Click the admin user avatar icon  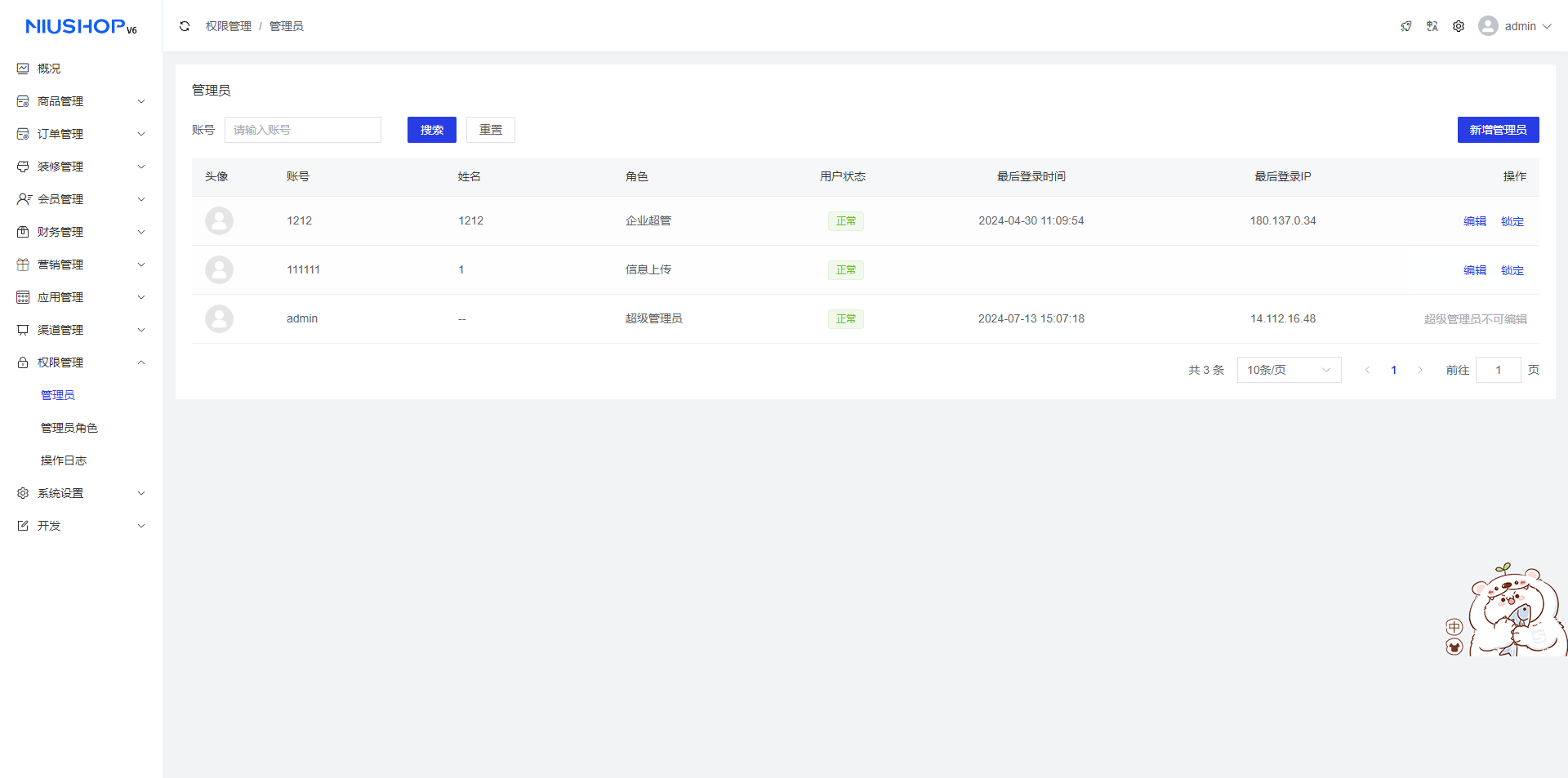coord(1488,26)
